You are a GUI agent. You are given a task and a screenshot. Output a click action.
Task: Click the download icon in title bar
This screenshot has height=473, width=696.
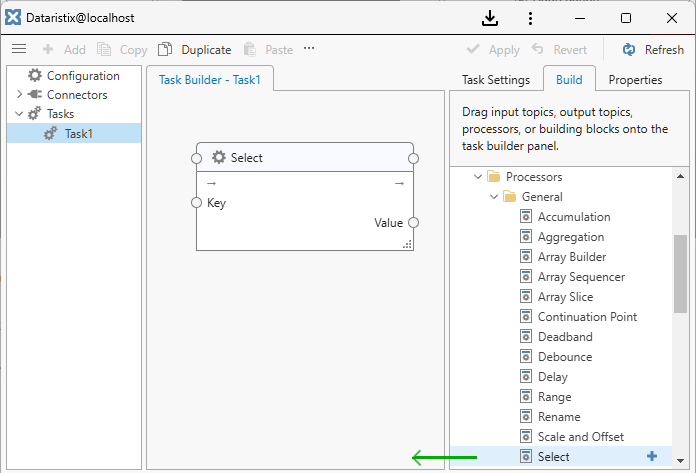click(x=490, y=18)
